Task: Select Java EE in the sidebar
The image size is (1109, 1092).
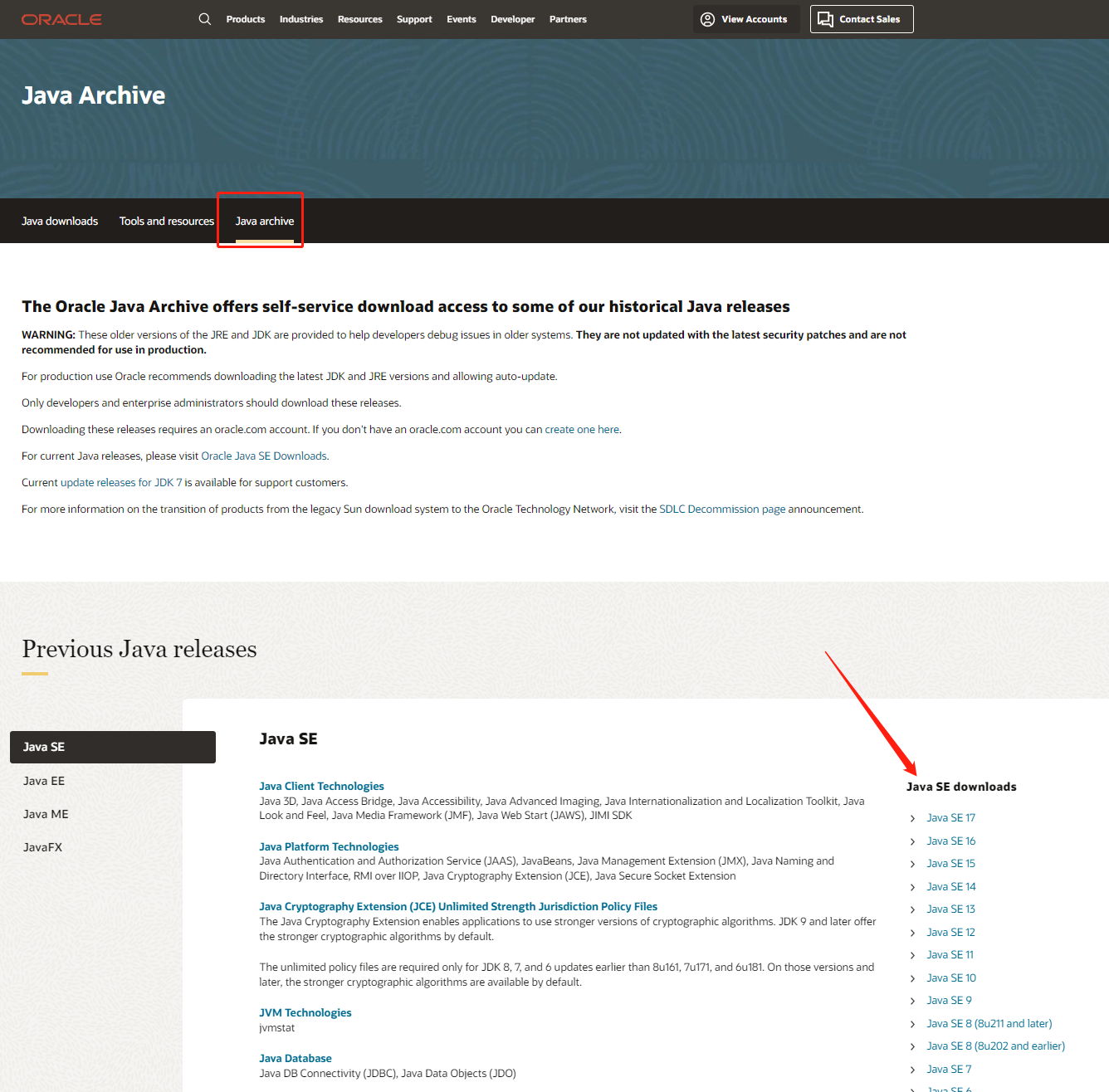Action: (x=44, y=781)
